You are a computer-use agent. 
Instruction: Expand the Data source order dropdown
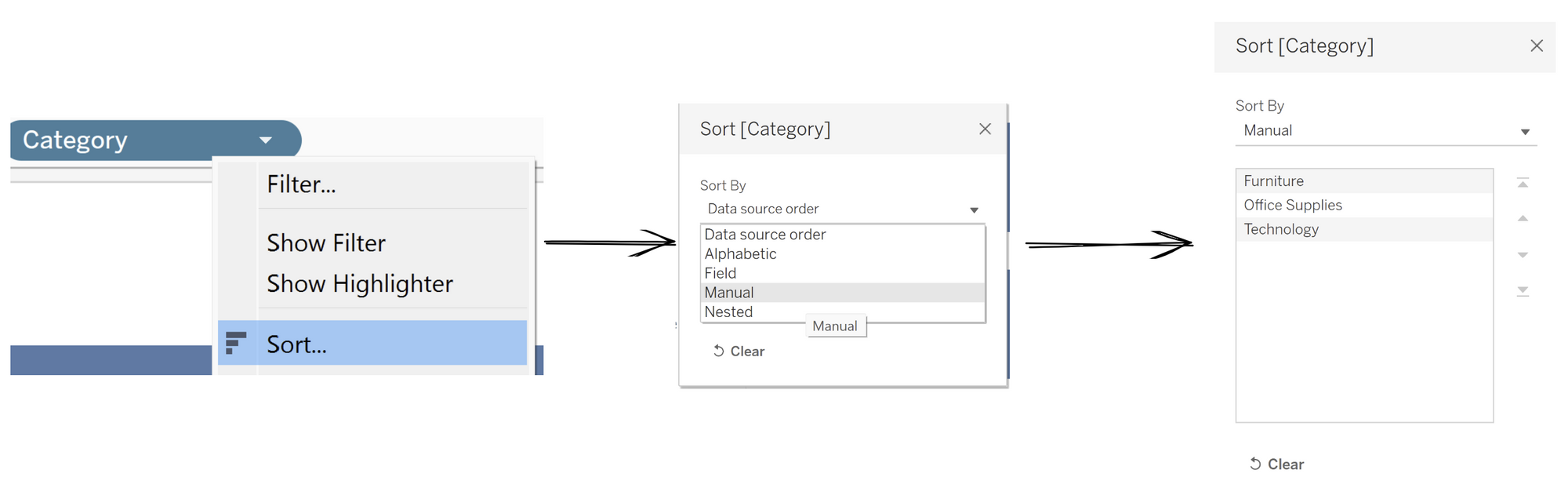click(974, 210)
